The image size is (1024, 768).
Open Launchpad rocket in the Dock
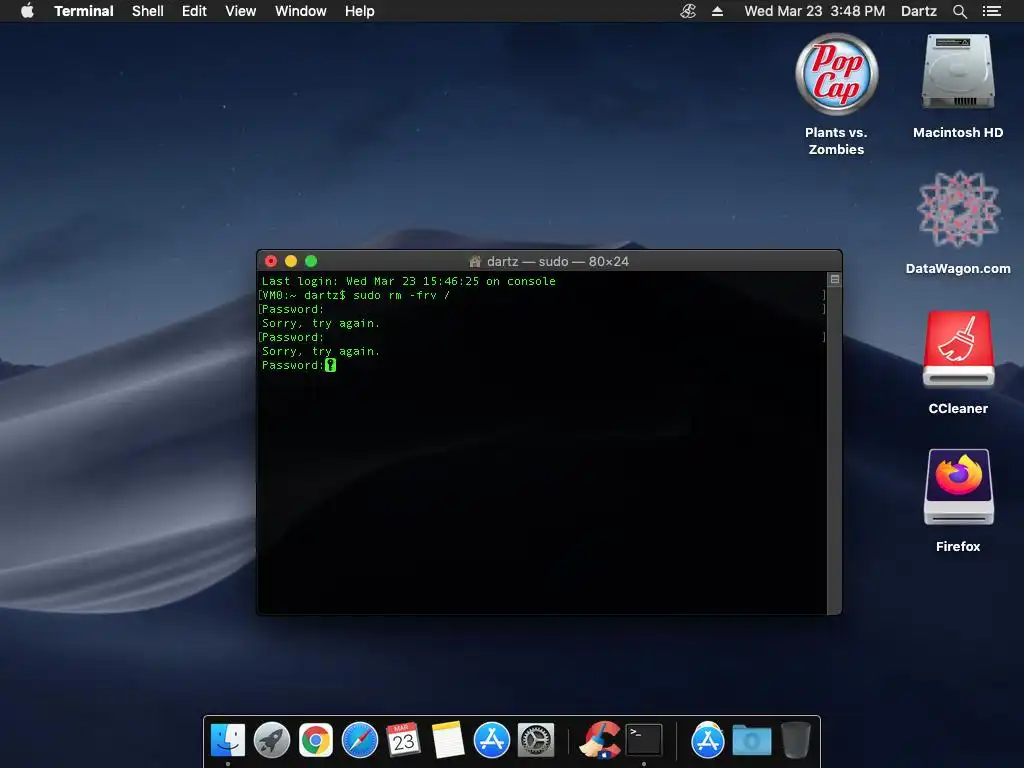(272, 740)
